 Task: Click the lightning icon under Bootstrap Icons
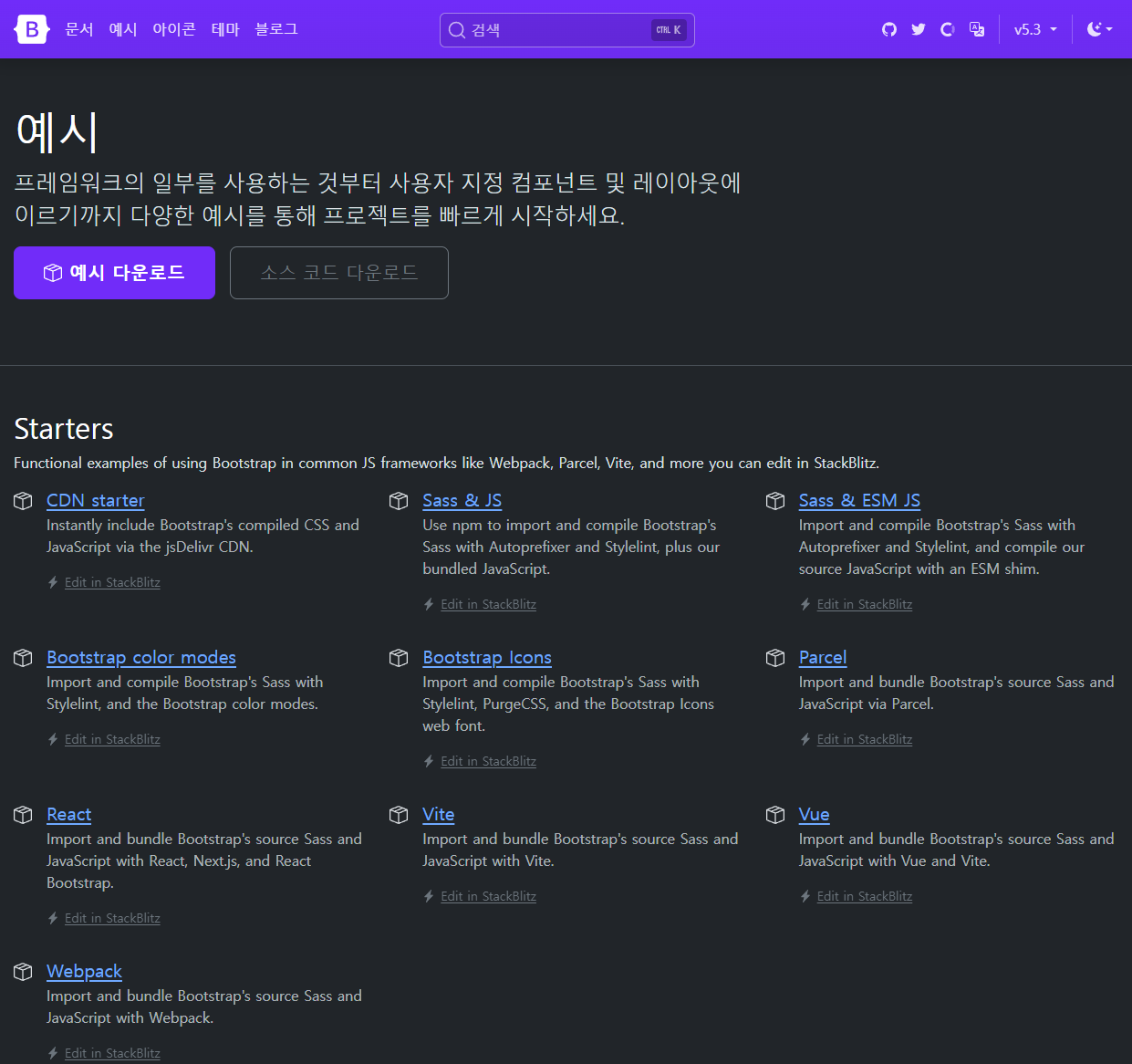429,761
